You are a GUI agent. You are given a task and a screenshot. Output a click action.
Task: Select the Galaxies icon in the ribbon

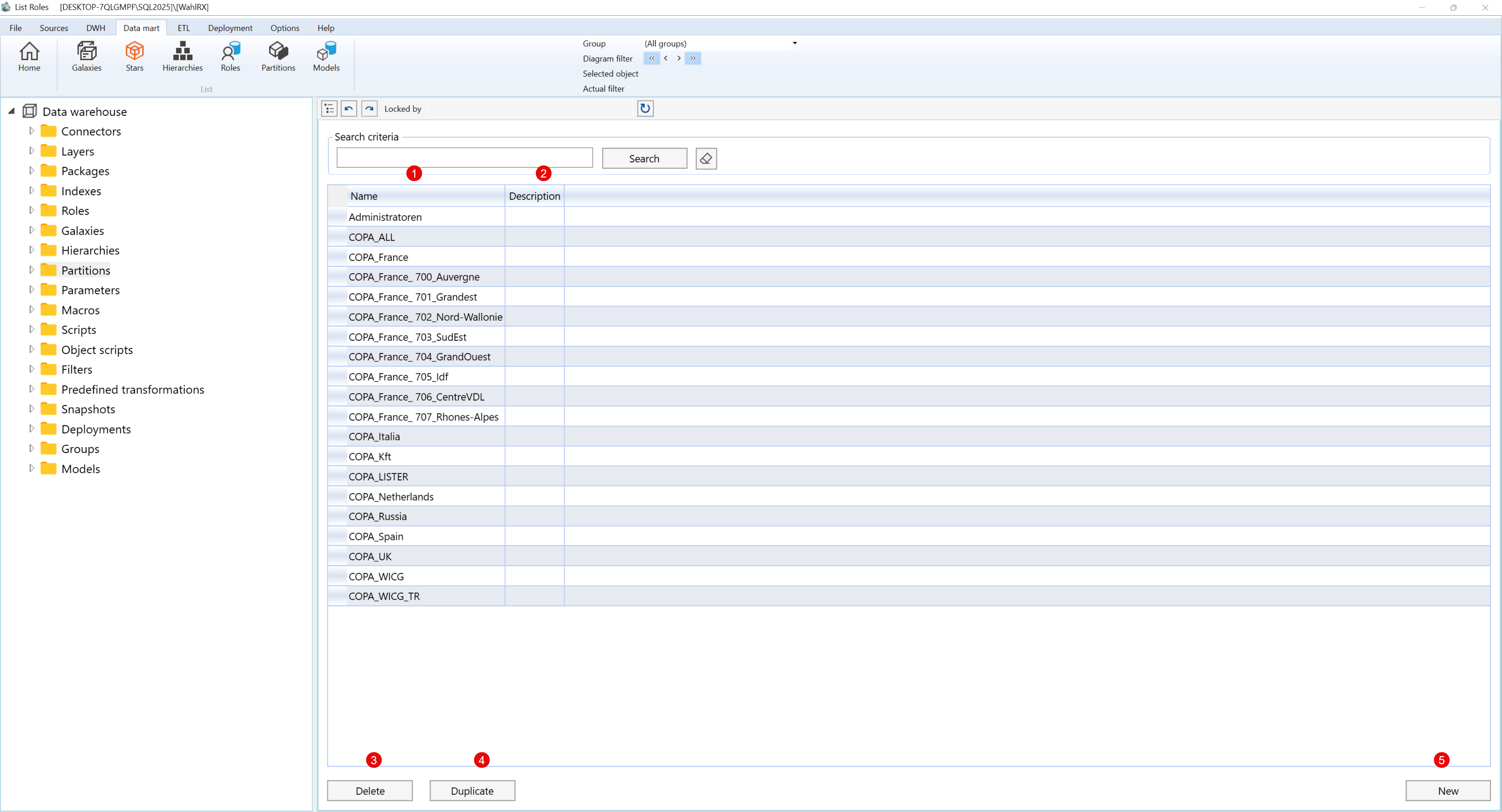[x=86, y=57]
